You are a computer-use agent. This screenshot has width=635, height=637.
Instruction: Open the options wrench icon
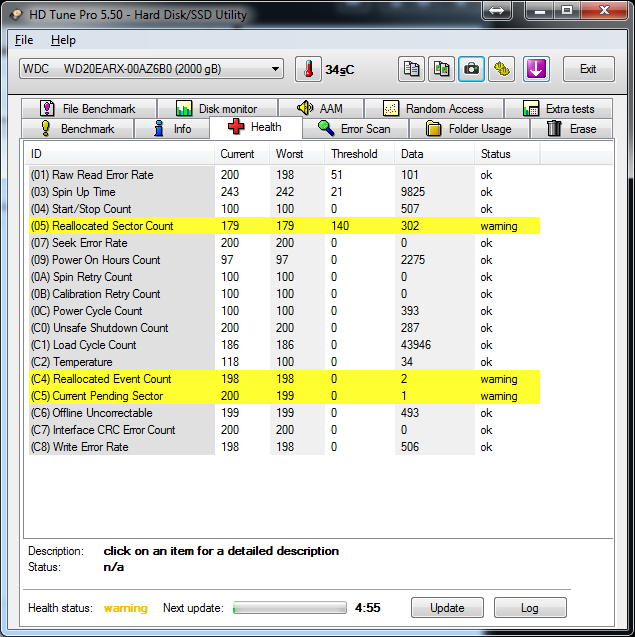coord(501,69)
